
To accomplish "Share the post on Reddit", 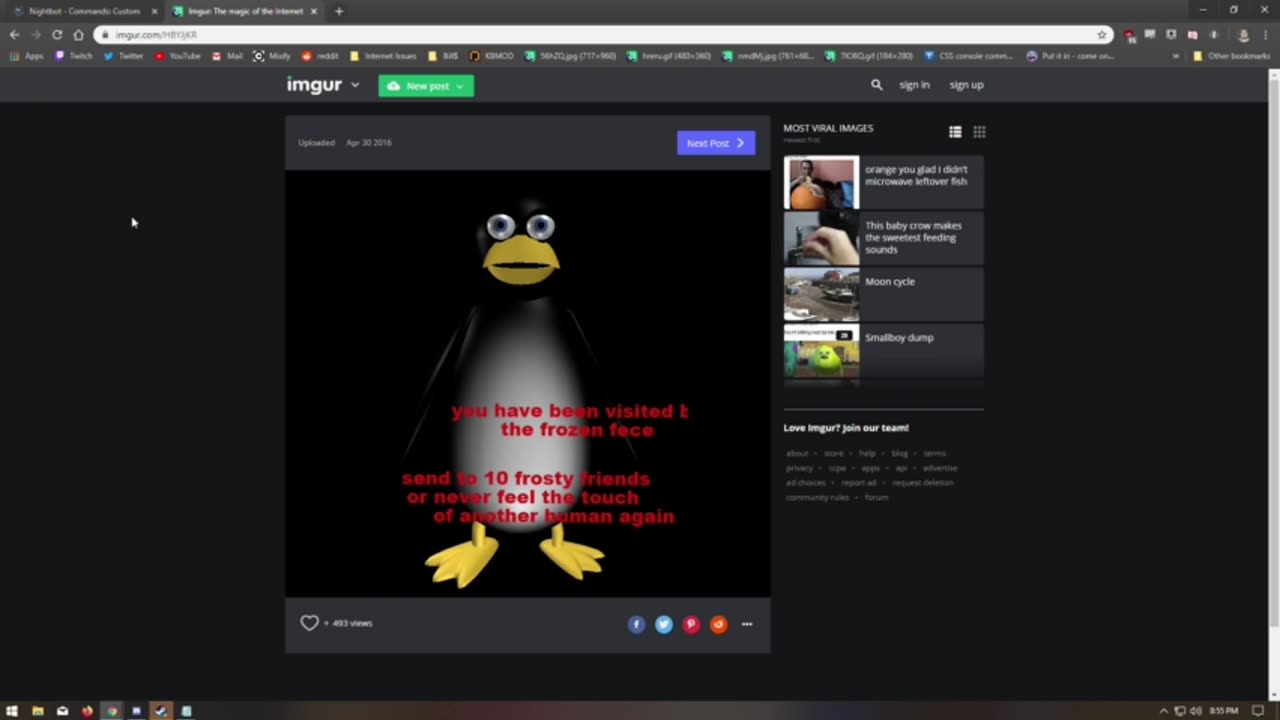I will [x=718, y=624].
